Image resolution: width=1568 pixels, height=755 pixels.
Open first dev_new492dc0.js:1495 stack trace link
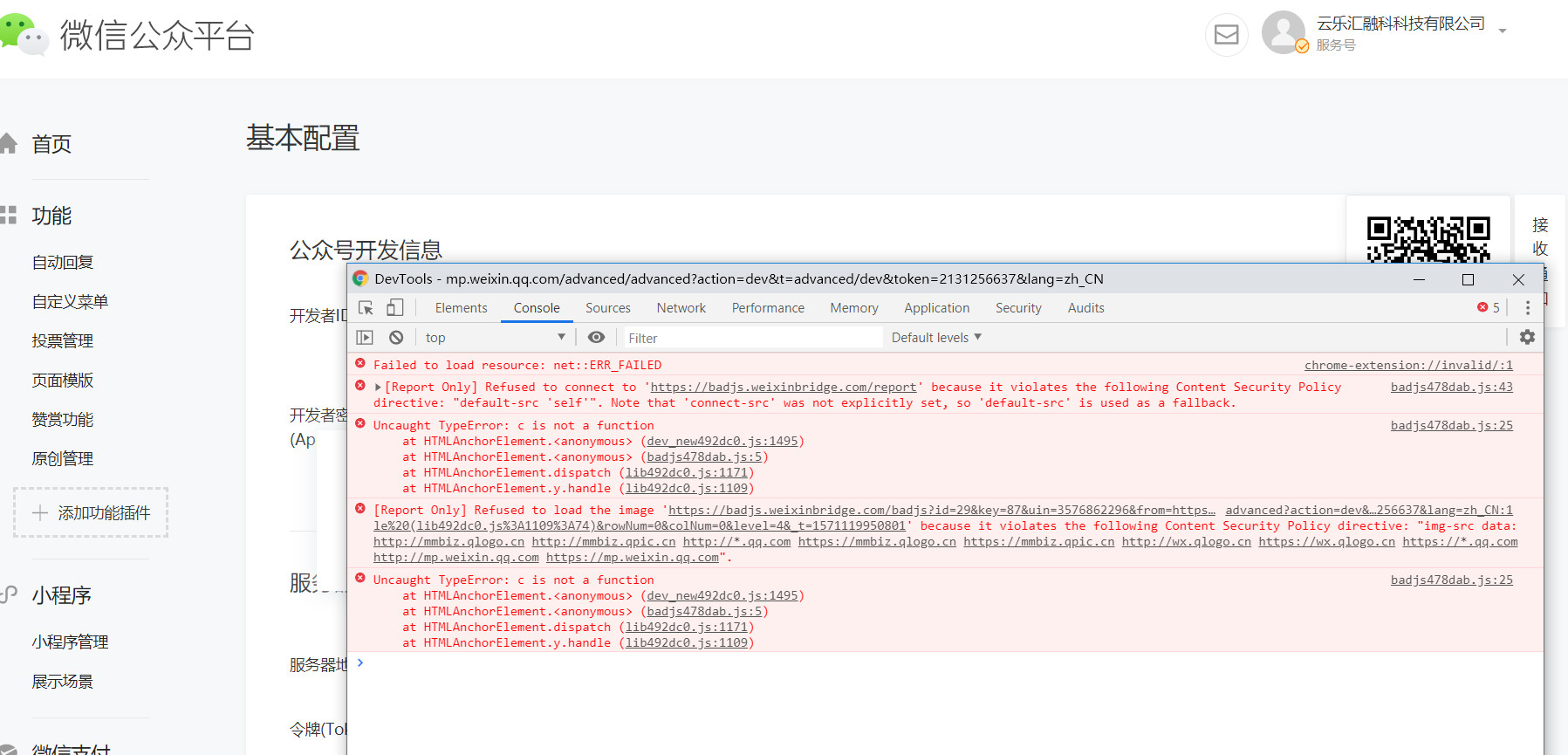722,441
